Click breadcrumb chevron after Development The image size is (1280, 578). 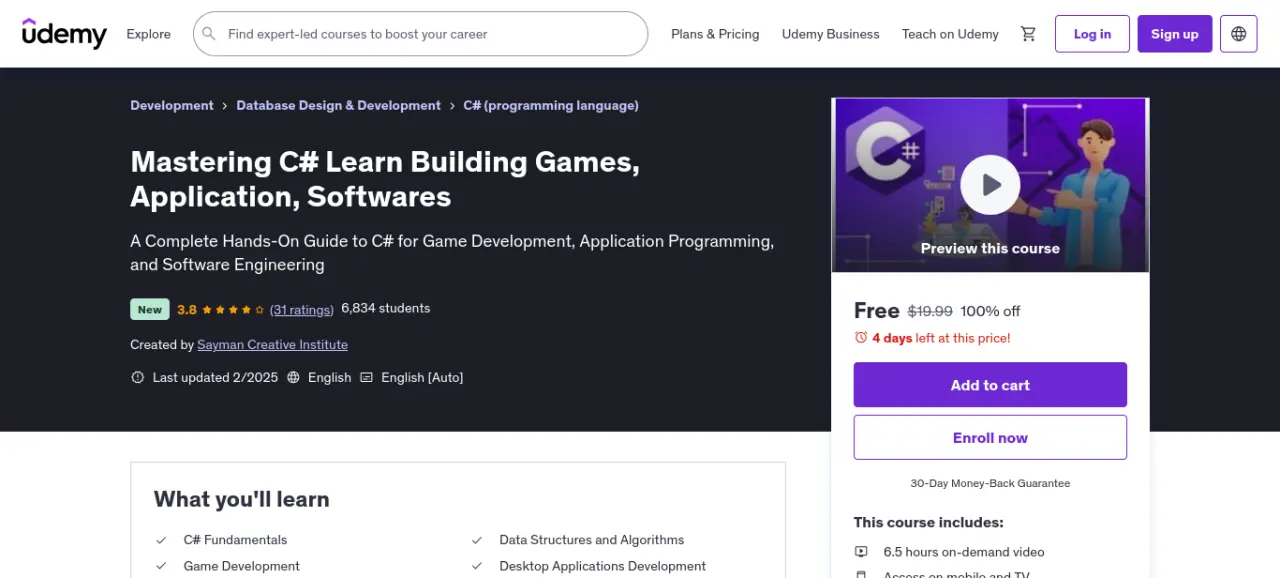pyautogui.click(x=225, y=105)
